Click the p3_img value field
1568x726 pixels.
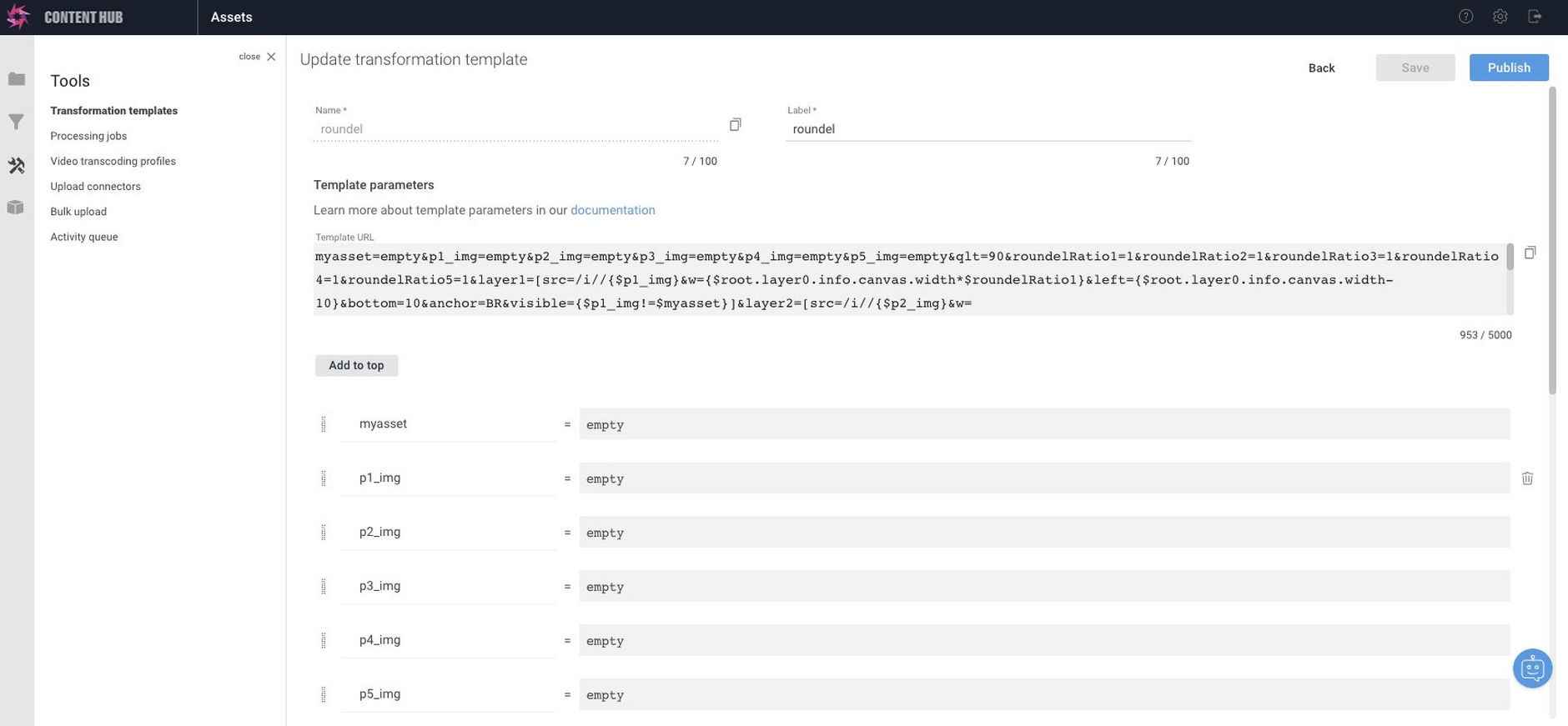[x=1044, y=587]
